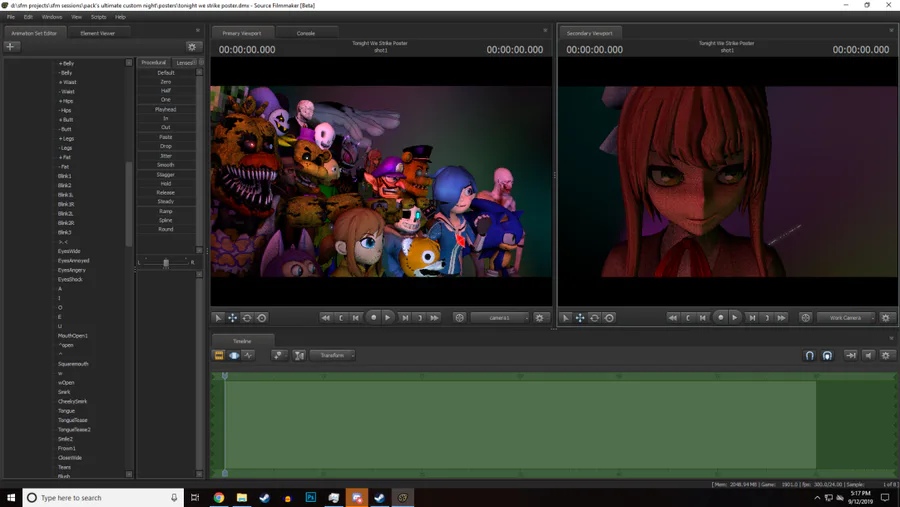Fast-forward to end in Primary Viewport
This screenshot has height=507, width=900.
(x=435, y=318)
